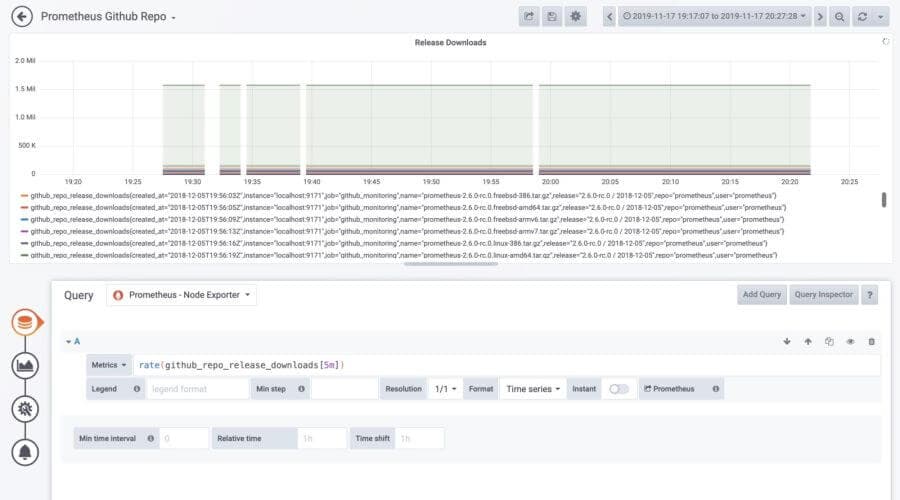Move query A down arrow icon

point(787,342)
